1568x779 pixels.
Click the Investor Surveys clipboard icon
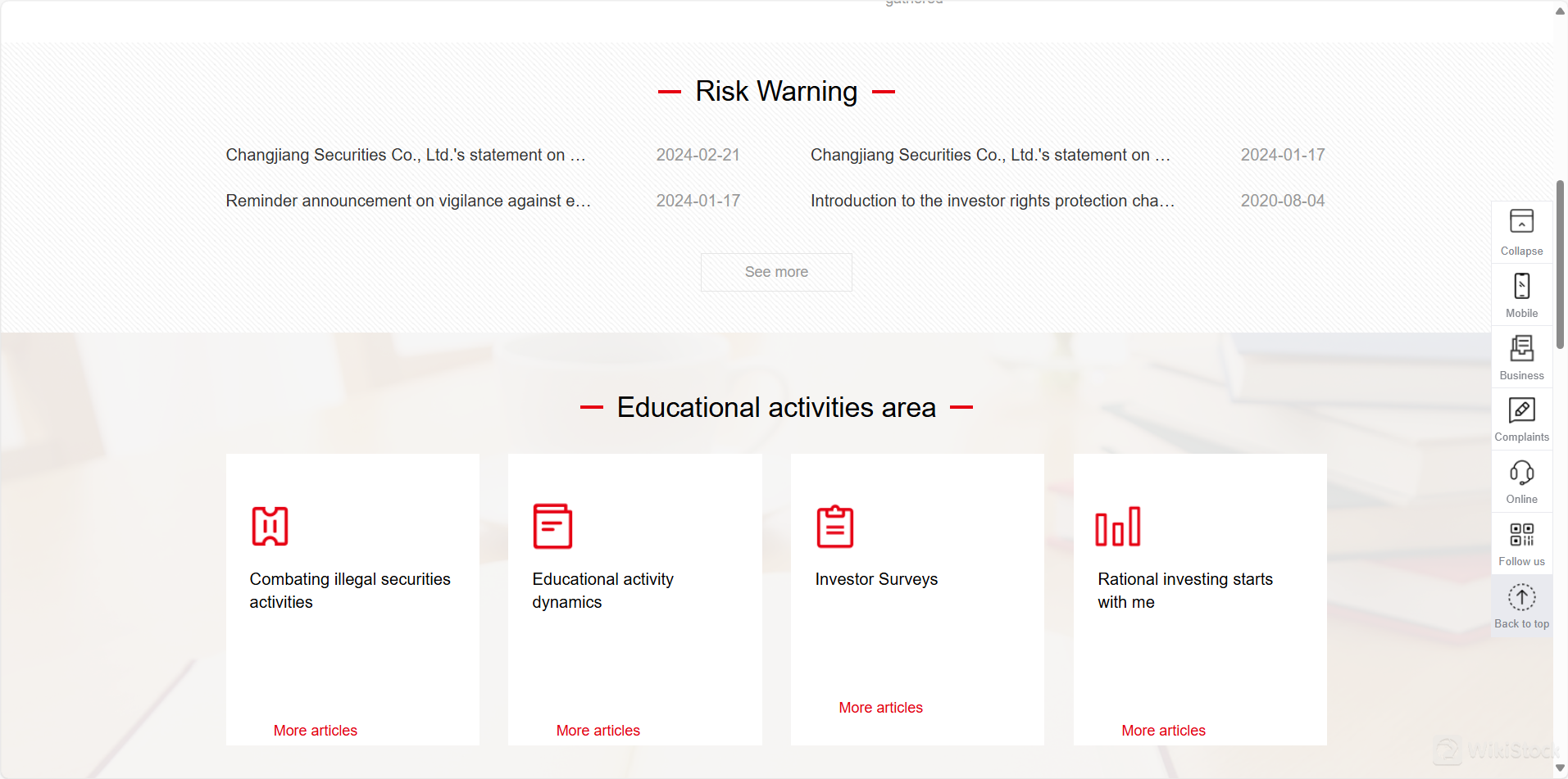click(835, 527)
